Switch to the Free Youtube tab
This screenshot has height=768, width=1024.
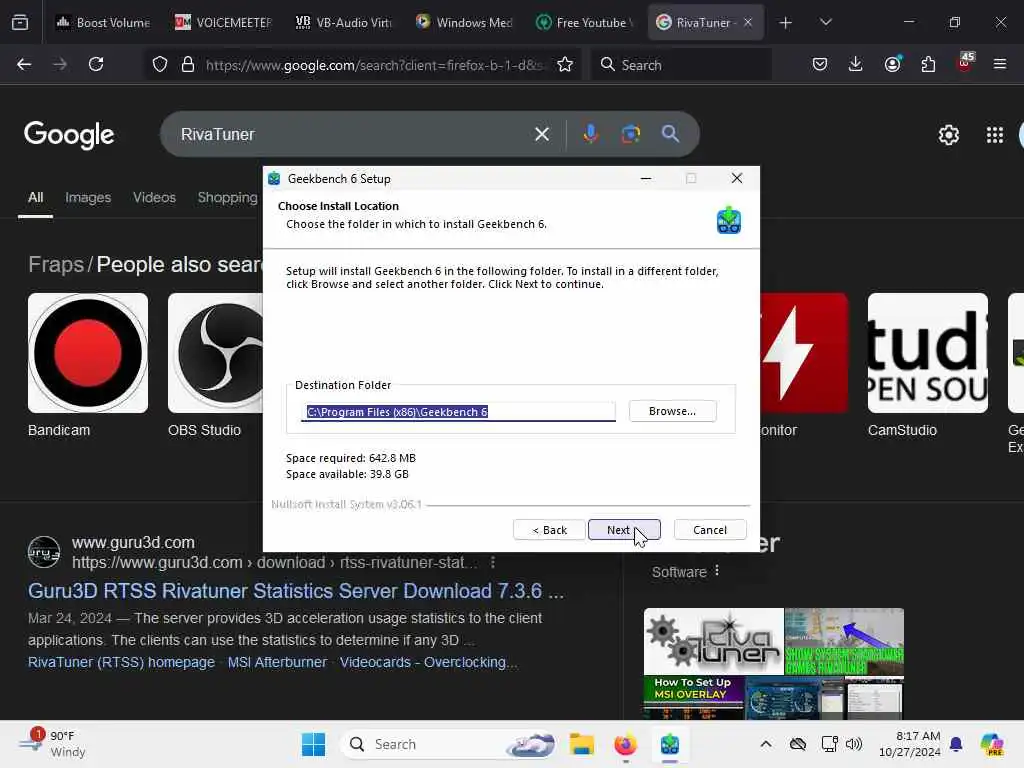point(584,22)
